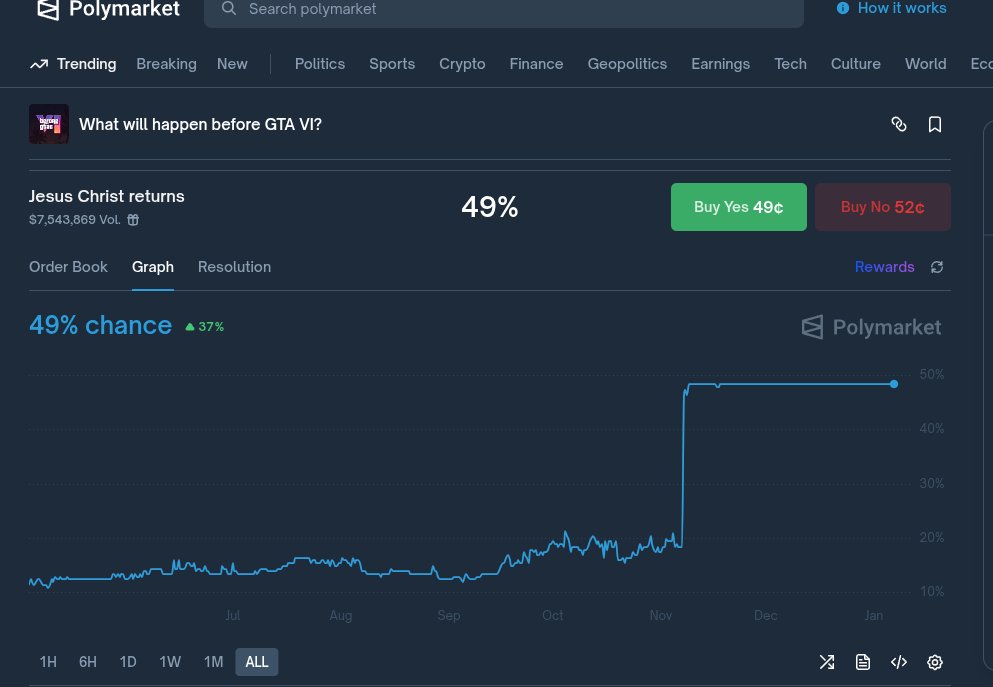
Task: Click the green 37% change indicator
Action: pyautogui.click(x=205, y=327)
